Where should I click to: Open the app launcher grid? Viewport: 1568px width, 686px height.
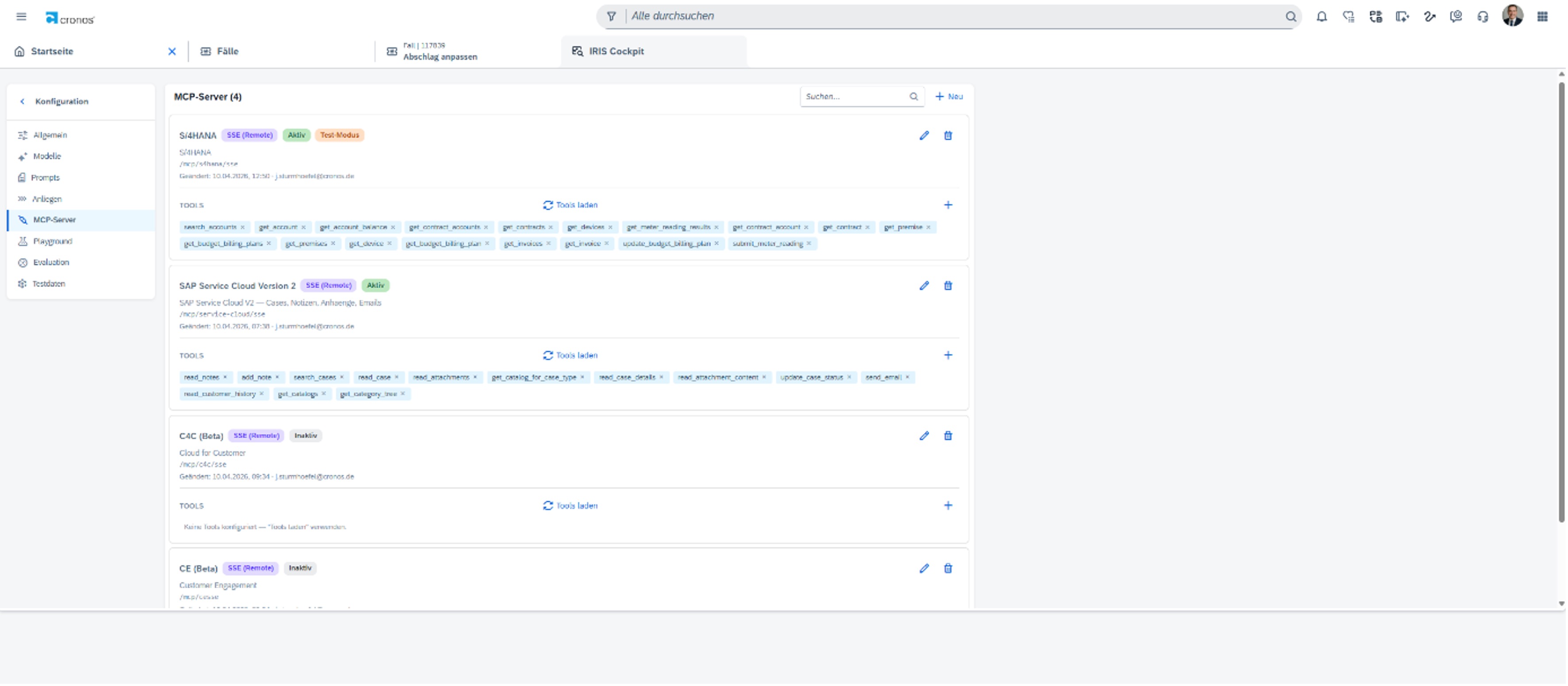(1542, 16)
